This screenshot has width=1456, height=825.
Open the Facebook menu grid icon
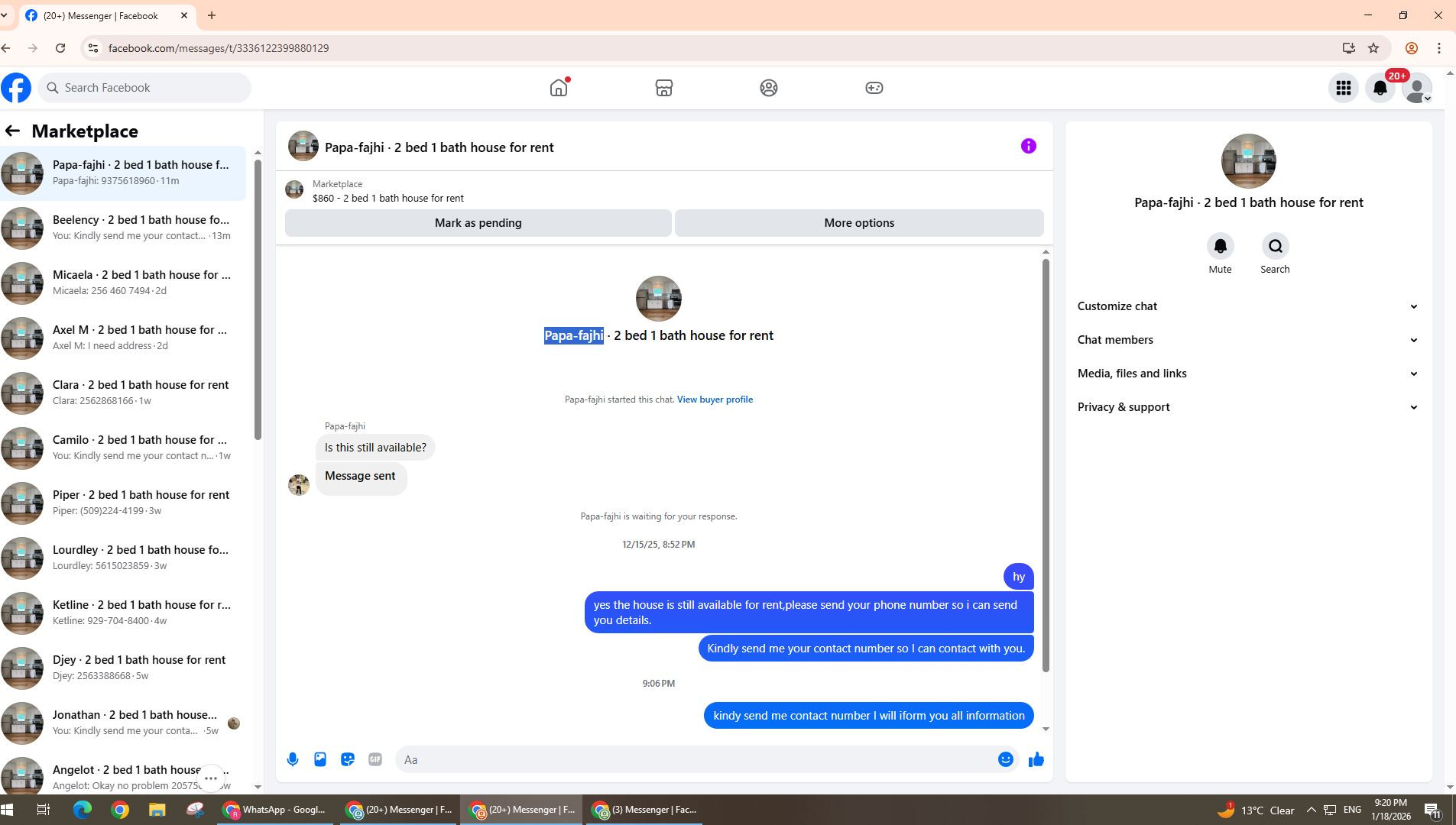click(1343, 88)
